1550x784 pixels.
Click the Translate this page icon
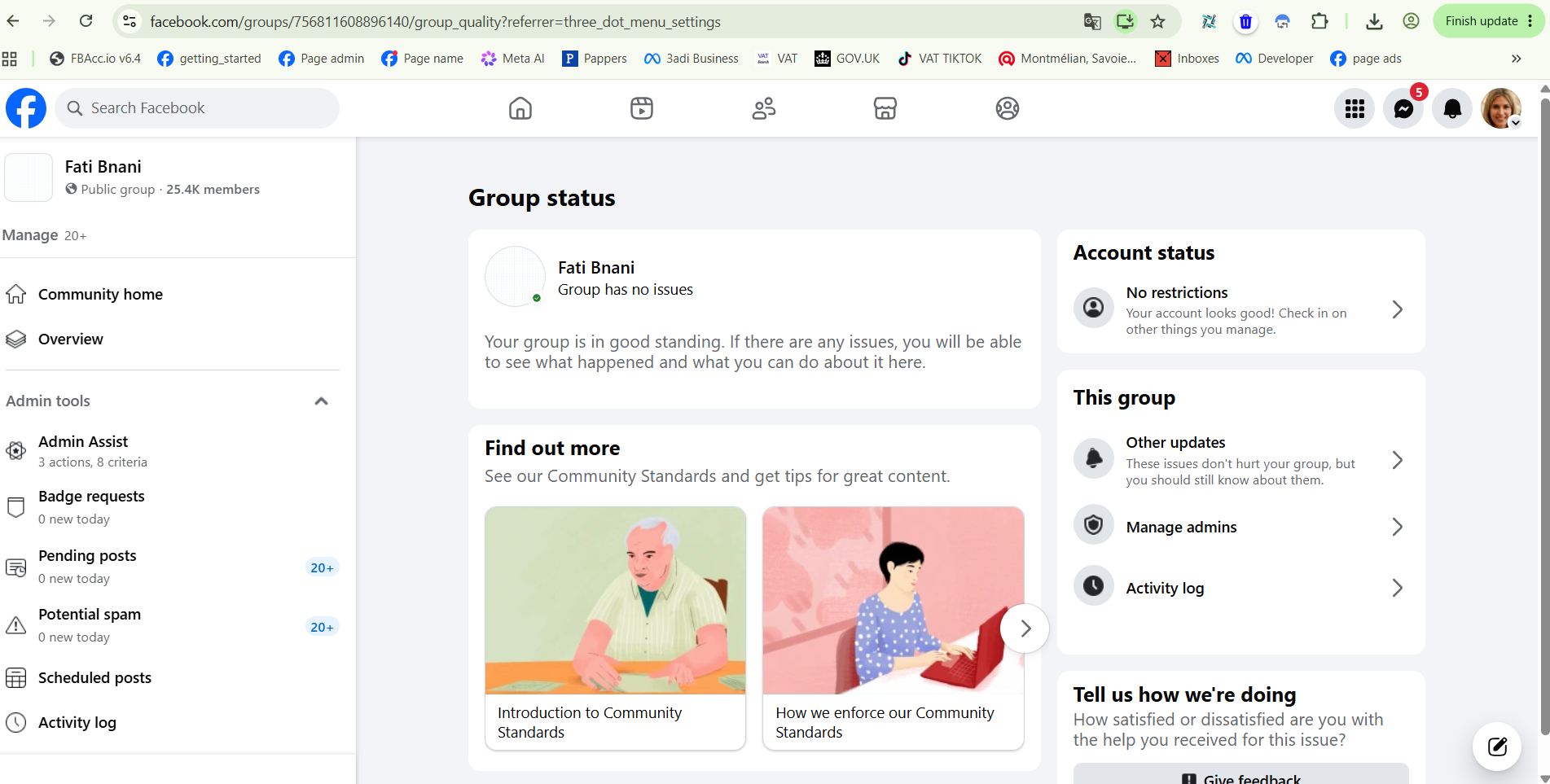coord(1092,22)
